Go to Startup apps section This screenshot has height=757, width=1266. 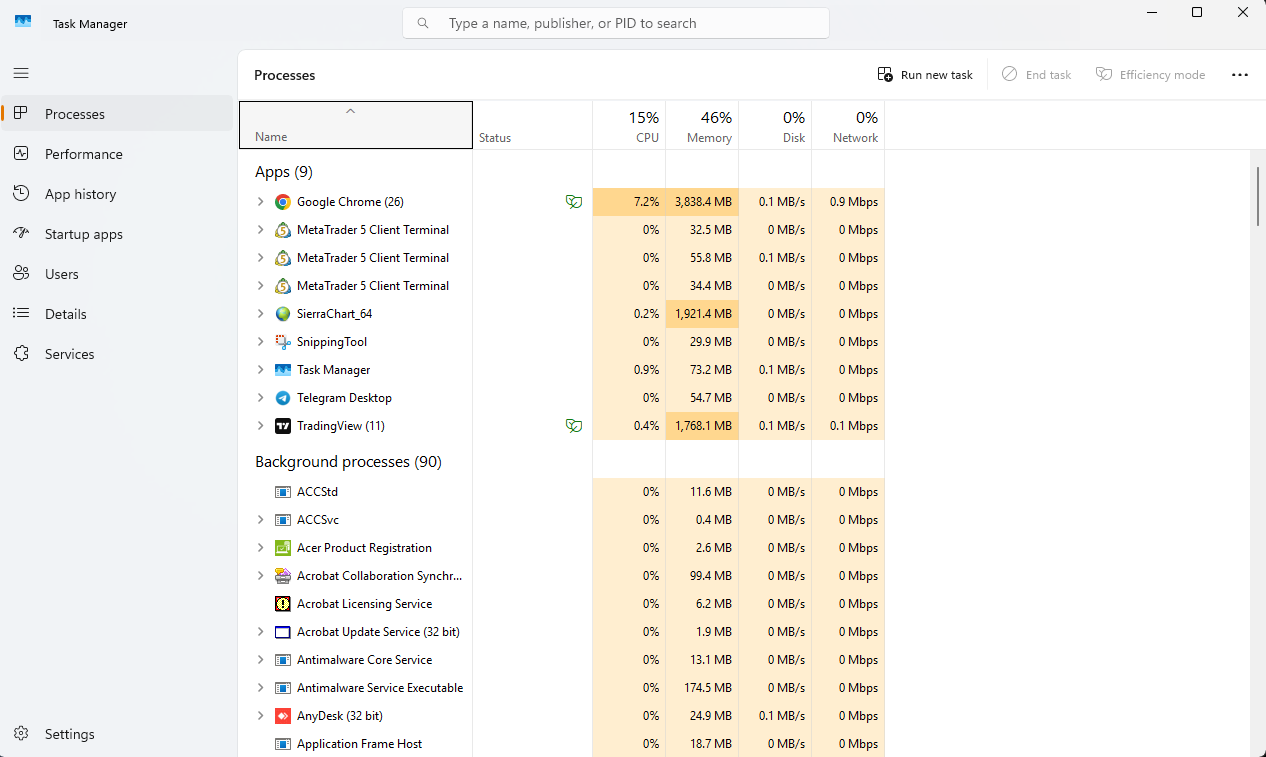coord(84,234)
